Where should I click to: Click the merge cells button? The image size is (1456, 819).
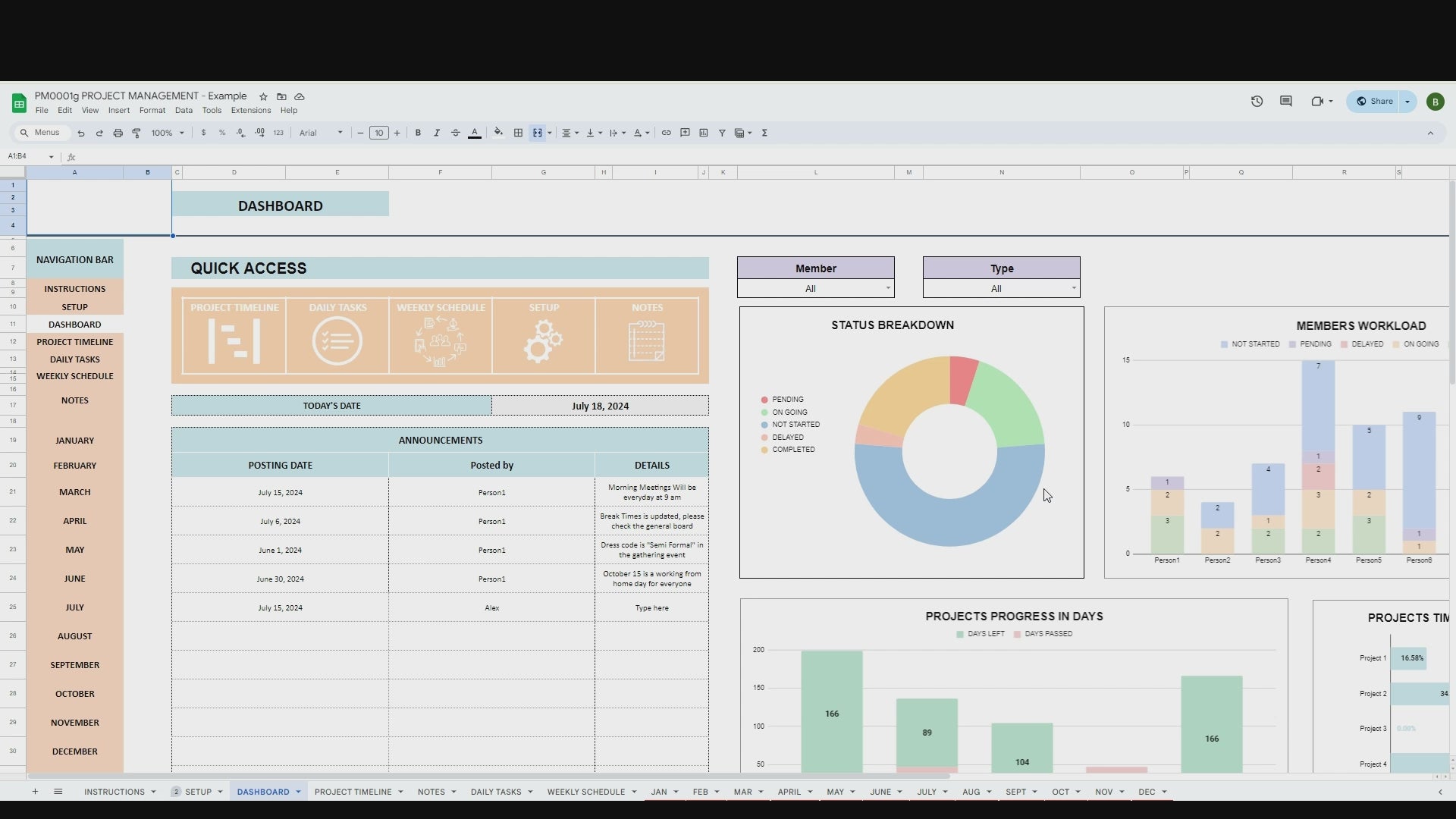[x=537, y=133]
